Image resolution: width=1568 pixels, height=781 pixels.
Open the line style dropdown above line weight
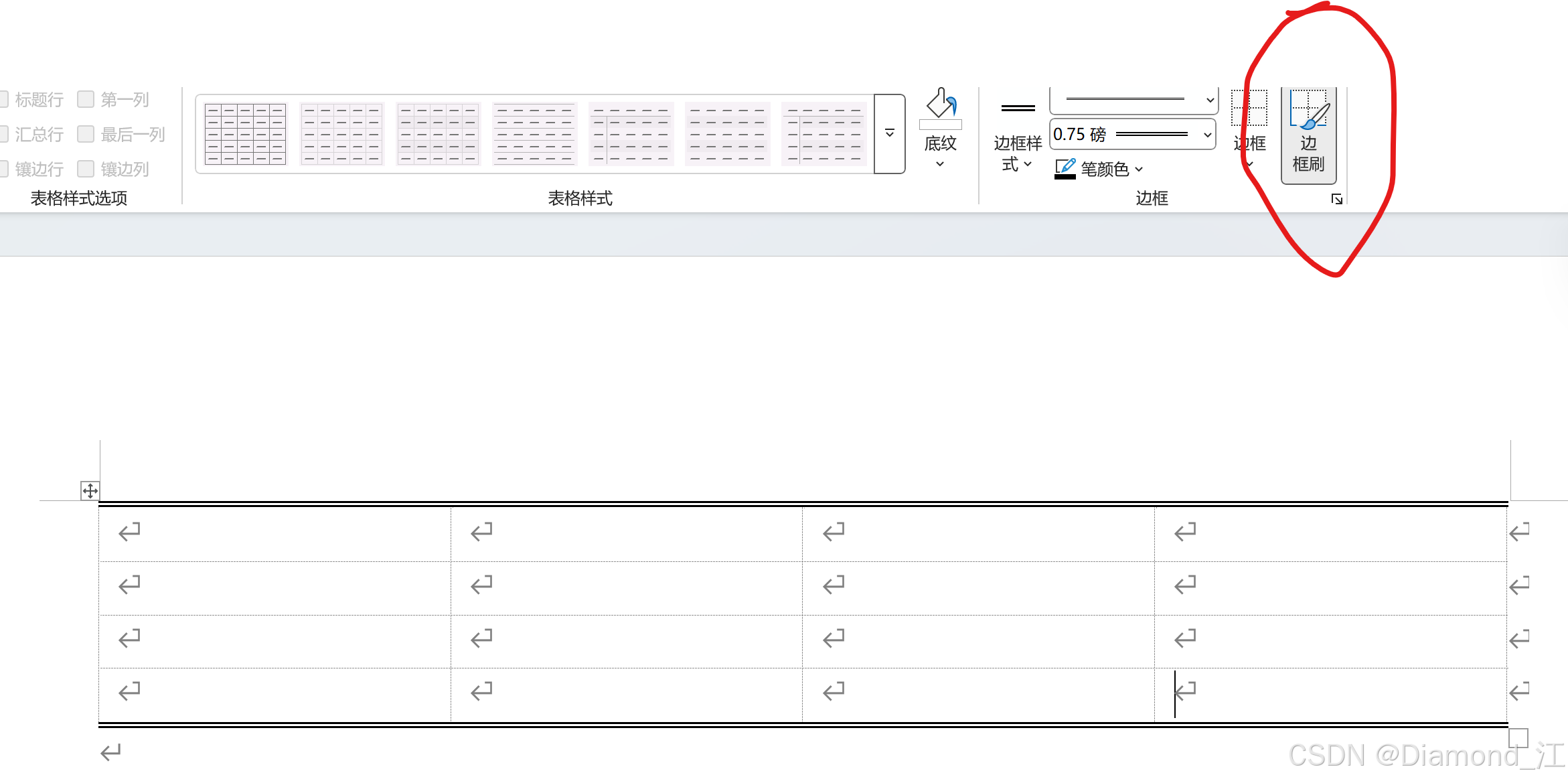pyautogui.click(x=1210, y=100)
